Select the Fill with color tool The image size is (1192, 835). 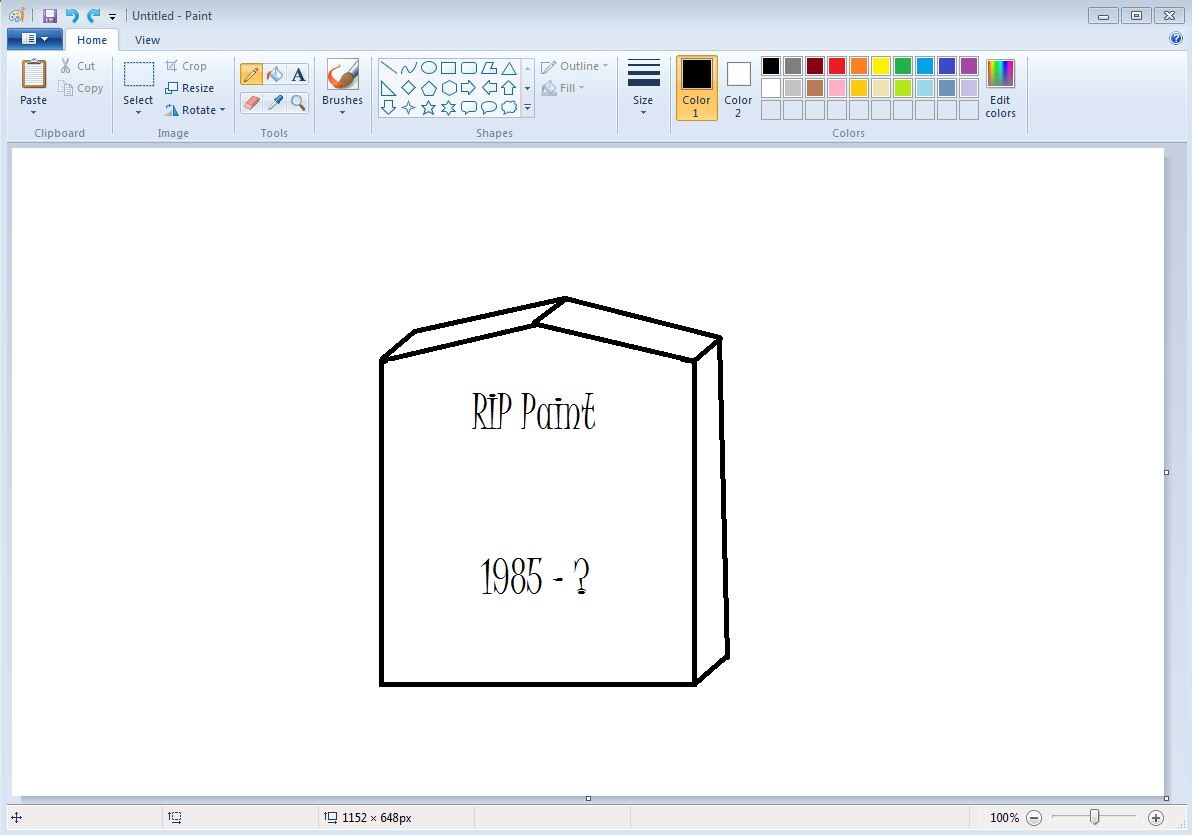point(275,73)
